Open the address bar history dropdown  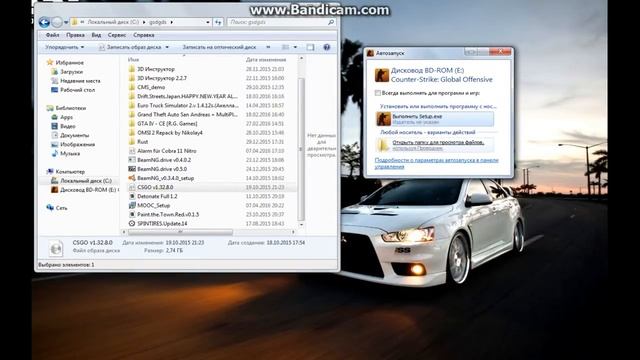pyautogui.click(x=208, y=22)
